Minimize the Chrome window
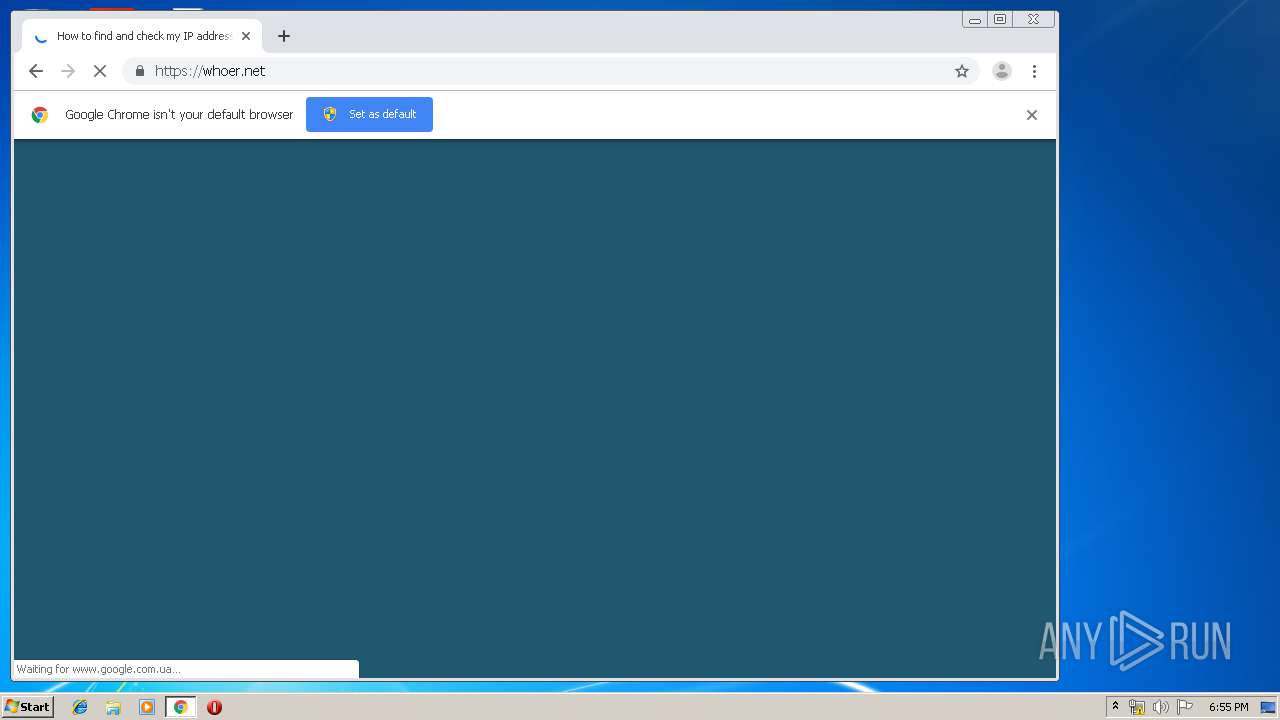This screenshot has height=720, width=1280. [975, 19]
